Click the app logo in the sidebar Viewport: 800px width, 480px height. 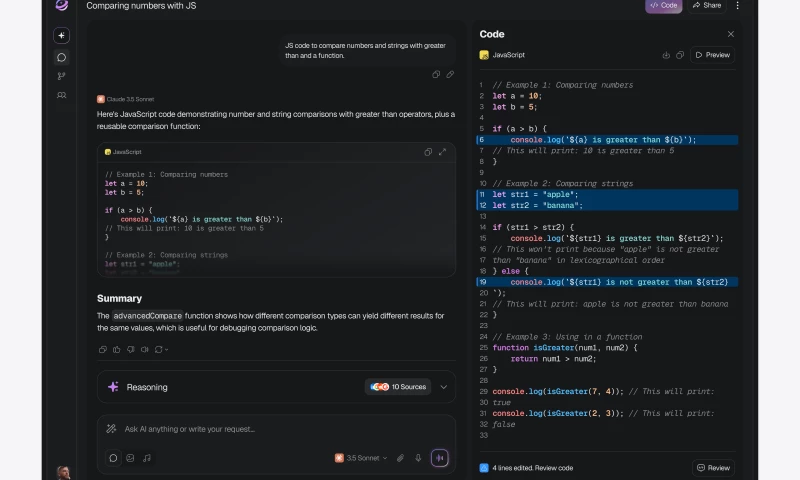62,5
